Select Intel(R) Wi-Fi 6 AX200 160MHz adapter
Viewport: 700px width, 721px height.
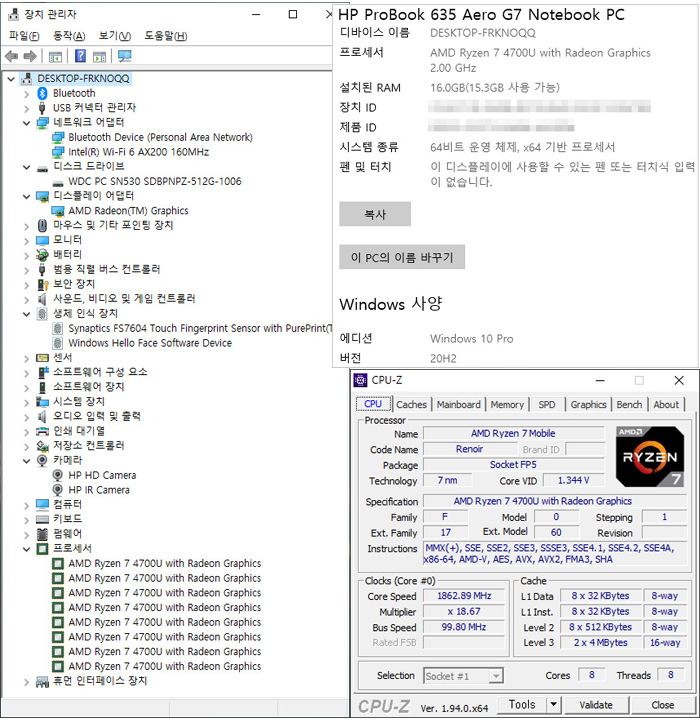[x=138, y=152]
